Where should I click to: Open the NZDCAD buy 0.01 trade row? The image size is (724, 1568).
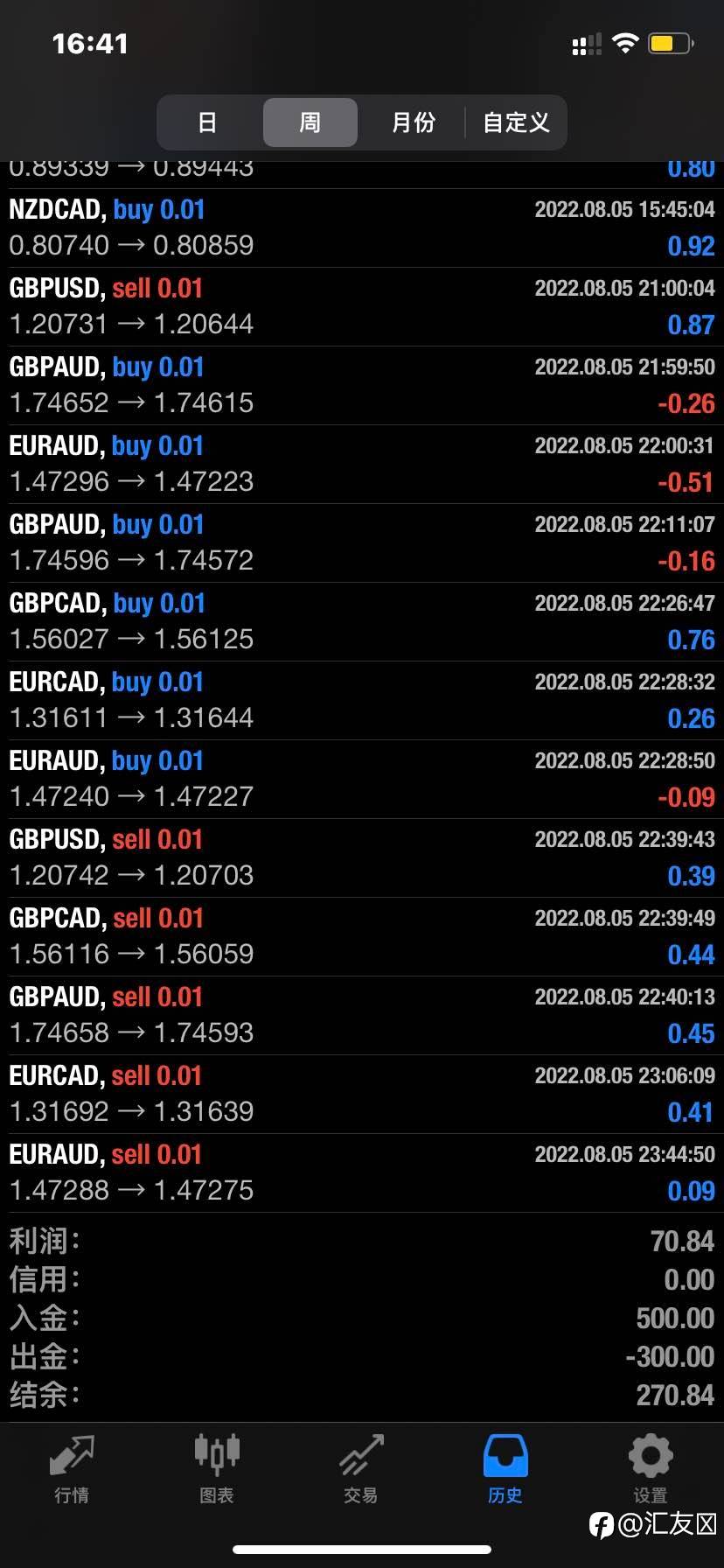coord(362,228)
